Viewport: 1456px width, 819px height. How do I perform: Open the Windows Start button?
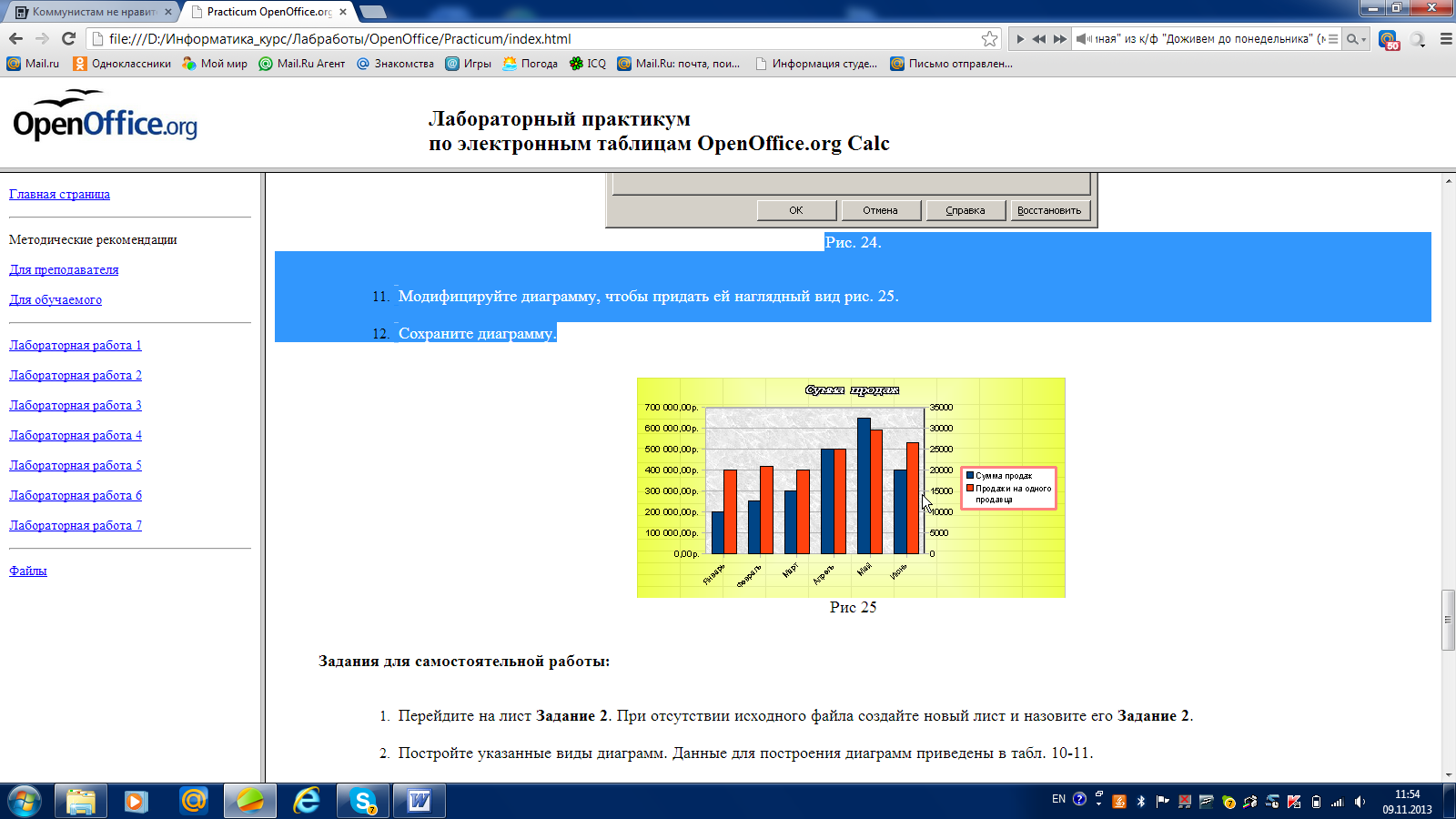pyautogui.click(x=24, y=801)
